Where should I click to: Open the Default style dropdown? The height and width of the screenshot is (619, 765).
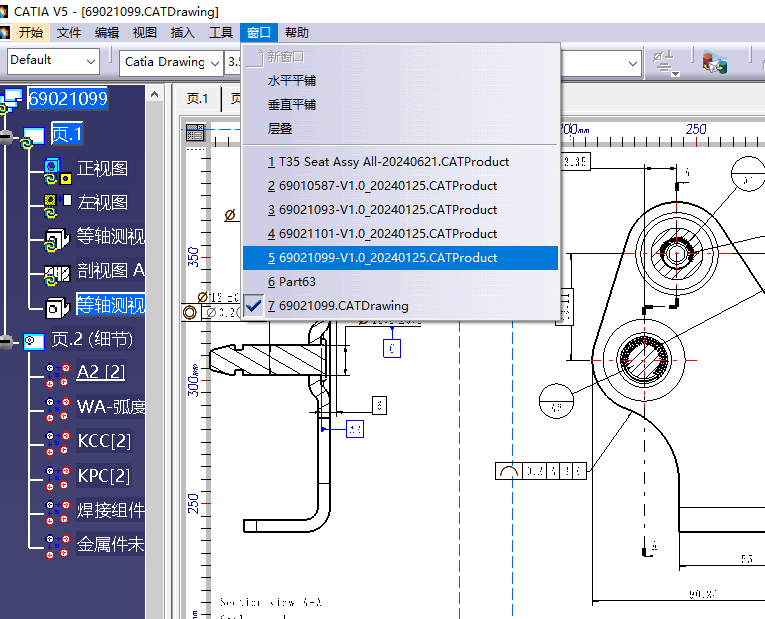click(x=91, y=61)
